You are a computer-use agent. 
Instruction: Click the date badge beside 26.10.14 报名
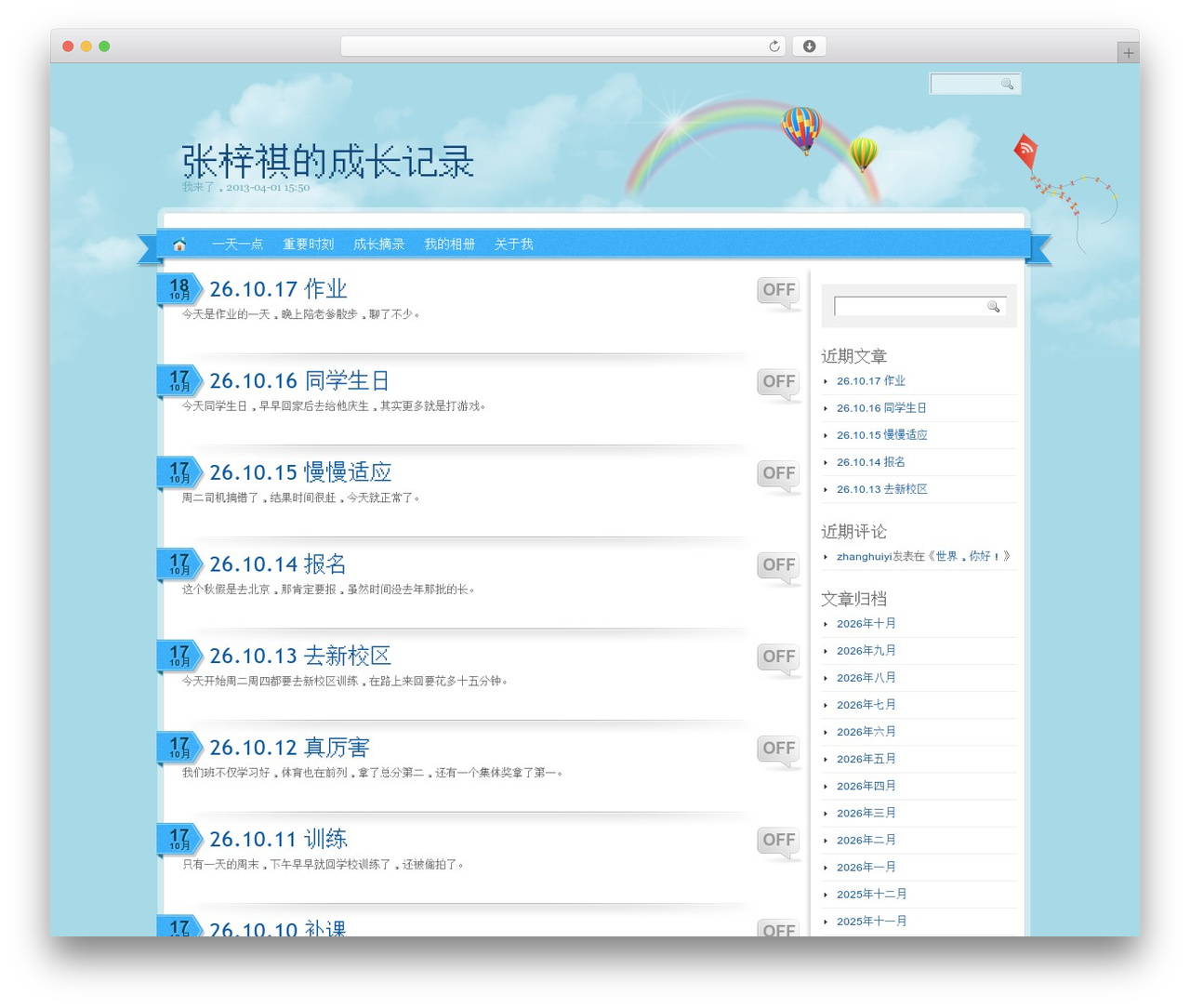pyautogui.click(x=179, y=564)
